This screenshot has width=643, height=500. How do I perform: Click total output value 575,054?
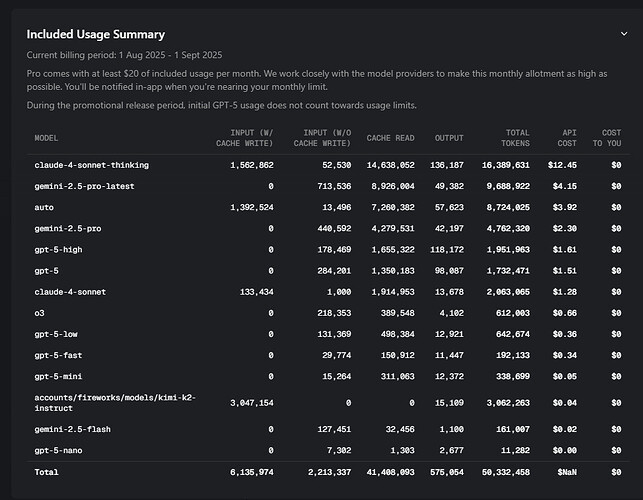tap(447, 472)
